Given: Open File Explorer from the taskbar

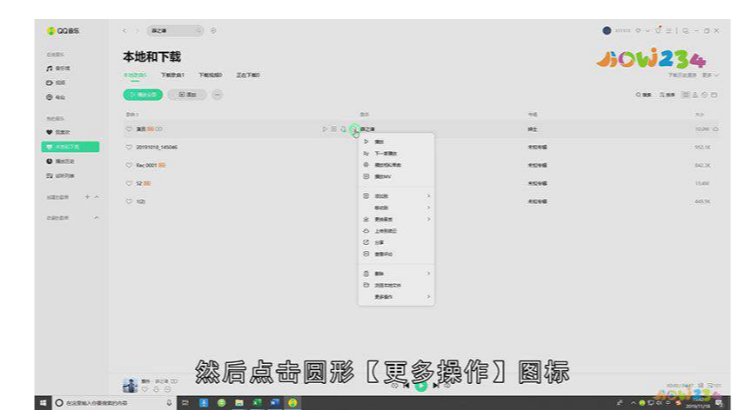Looking at the screenshot, I should coord(239,403).
